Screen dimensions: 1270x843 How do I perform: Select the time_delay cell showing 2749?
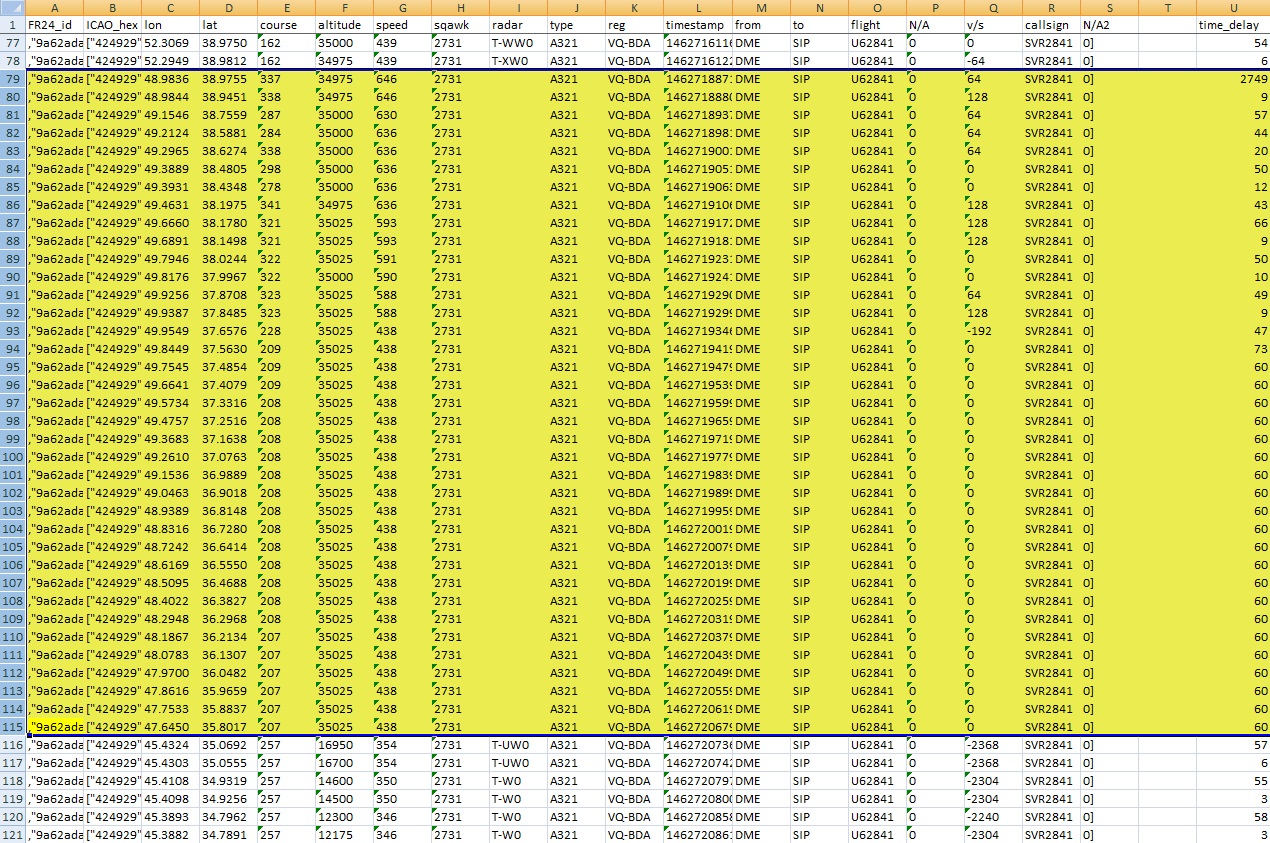[x=1232, y=79]
